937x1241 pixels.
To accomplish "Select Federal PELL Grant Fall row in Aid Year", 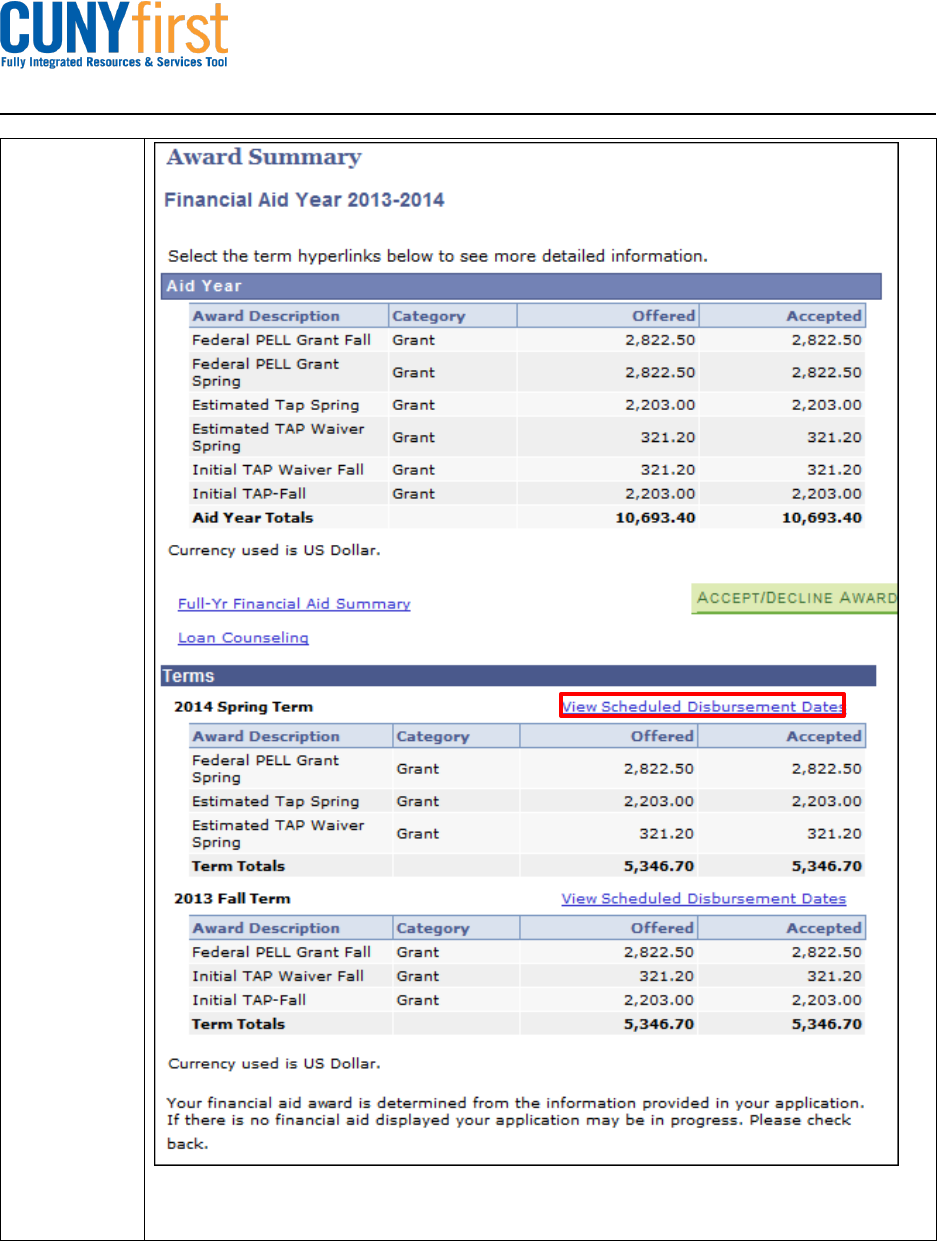I will [527, 340].
